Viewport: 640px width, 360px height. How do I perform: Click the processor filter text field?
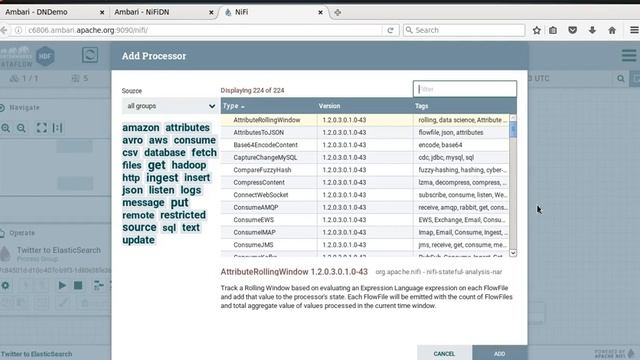coord(464,89)
